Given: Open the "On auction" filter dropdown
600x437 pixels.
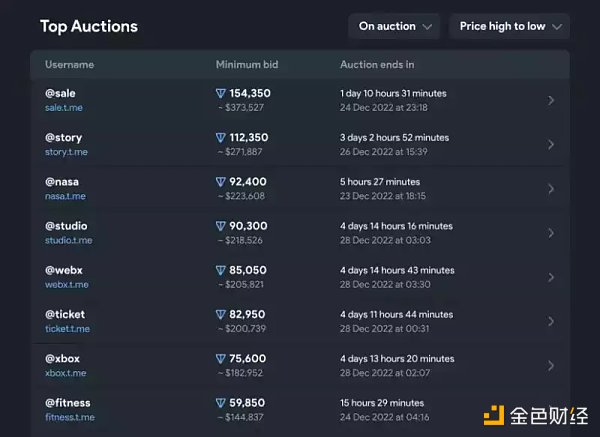Looking at the screenshot, I should [x=395, y=26].
